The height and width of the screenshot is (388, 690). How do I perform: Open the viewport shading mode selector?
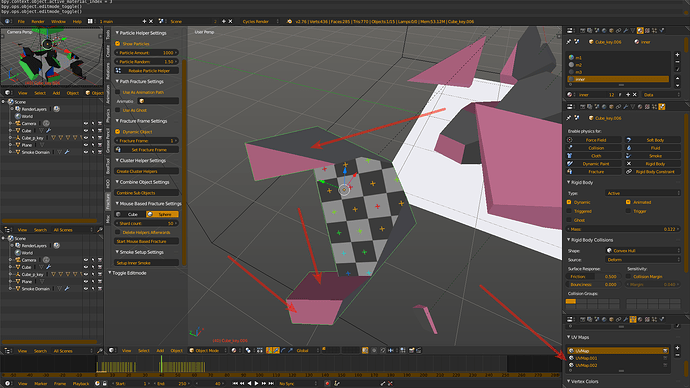point(236,350)
